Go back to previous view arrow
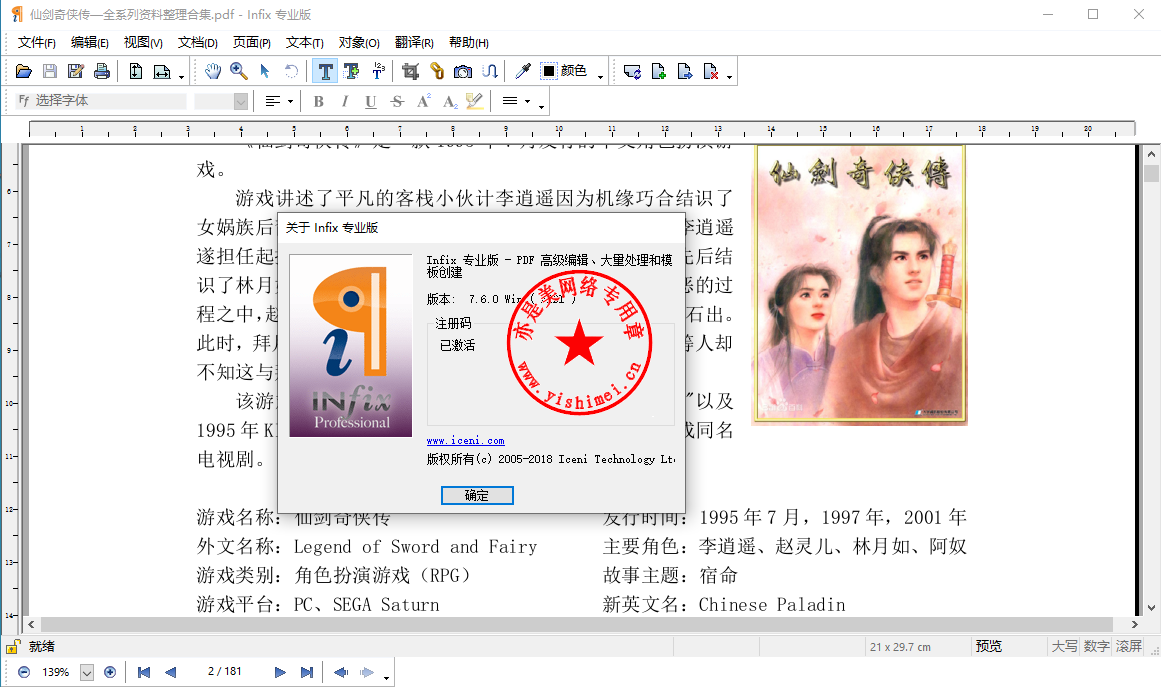 point(341,672)
